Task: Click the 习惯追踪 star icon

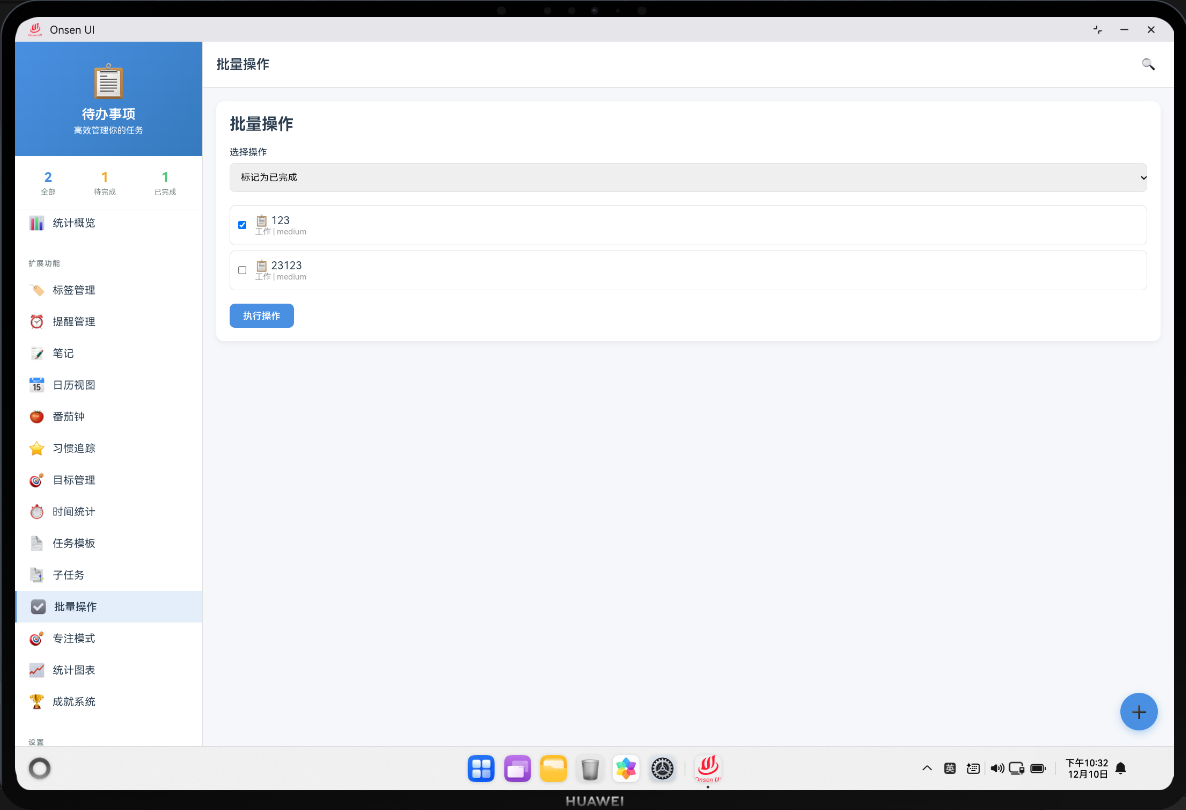Action: click(x=36, y=448)
